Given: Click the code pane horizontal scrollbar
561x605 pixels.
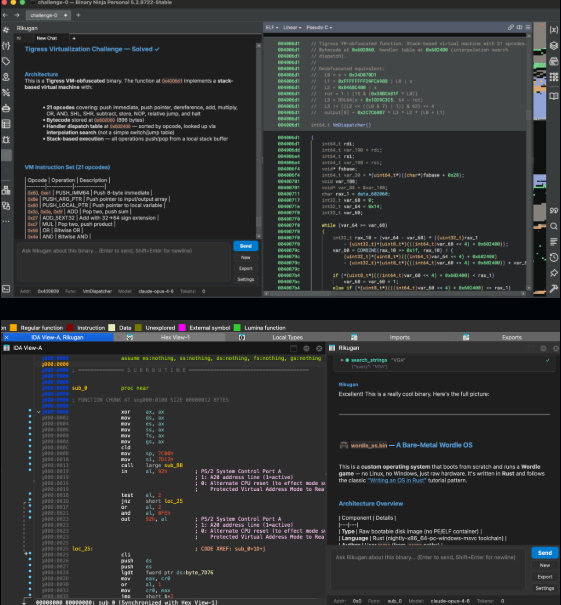Looking at the screenshot, I should pos(394,294).
